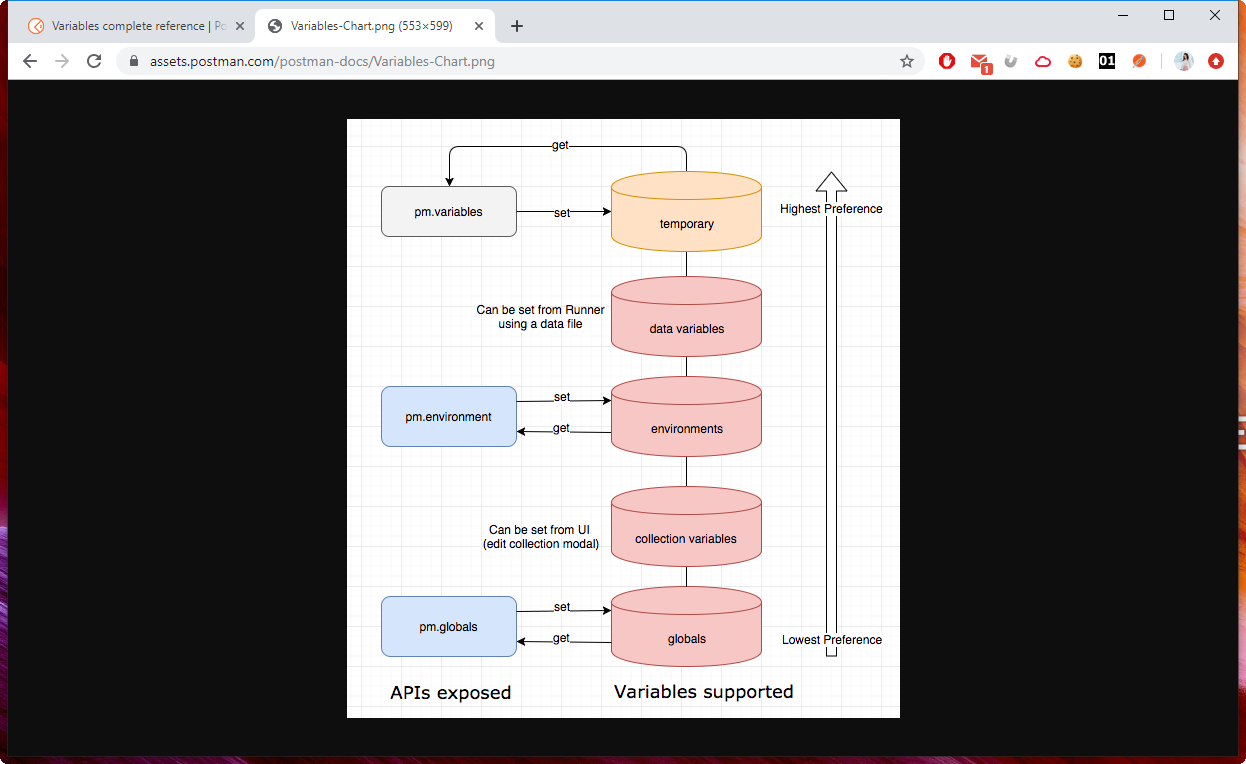Open the cookie manager extension icon
1246x764 pixels.
[x=1074, y=61]
